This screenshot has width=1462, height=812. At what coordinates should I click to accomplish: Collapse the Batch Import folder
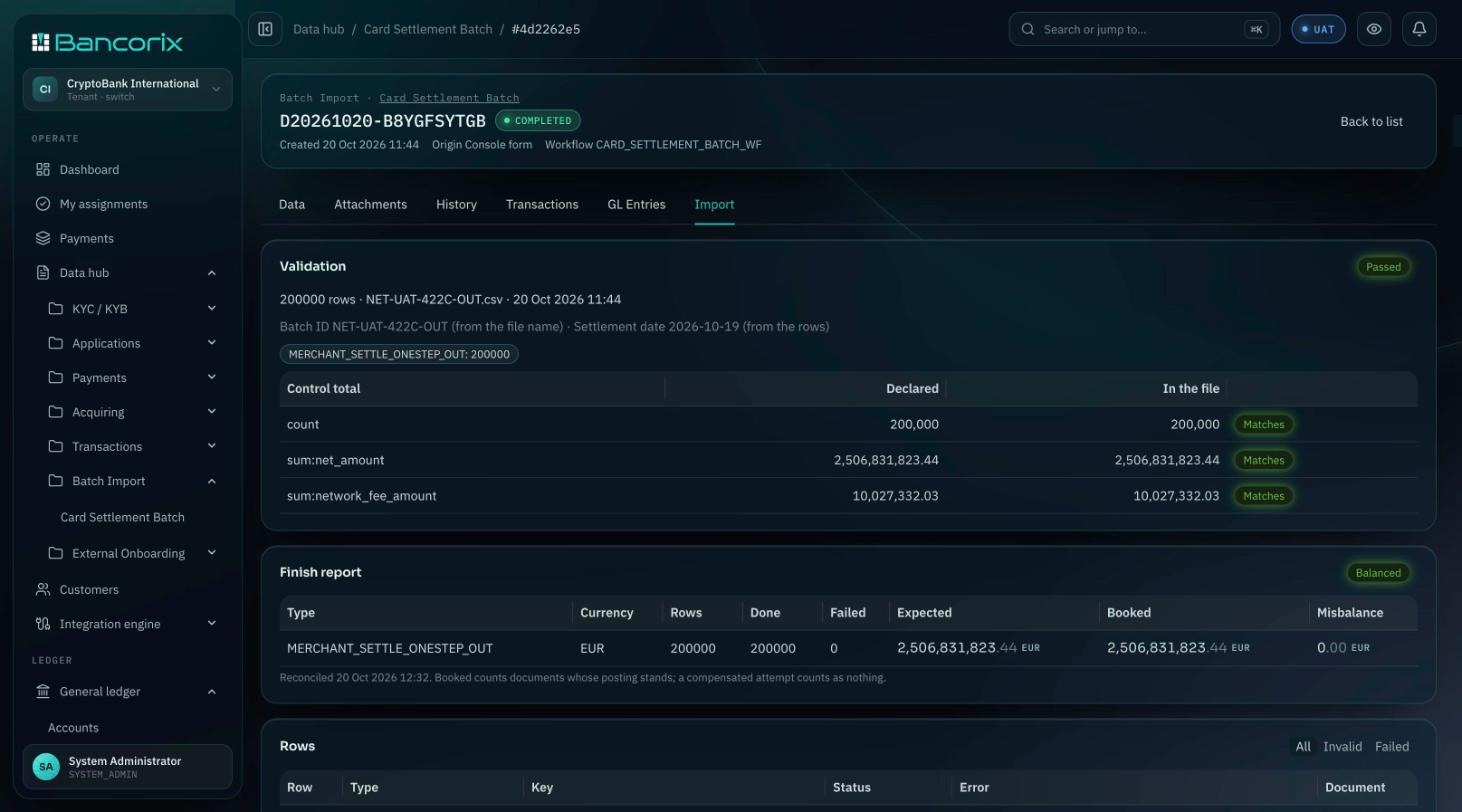pos(212,481)
